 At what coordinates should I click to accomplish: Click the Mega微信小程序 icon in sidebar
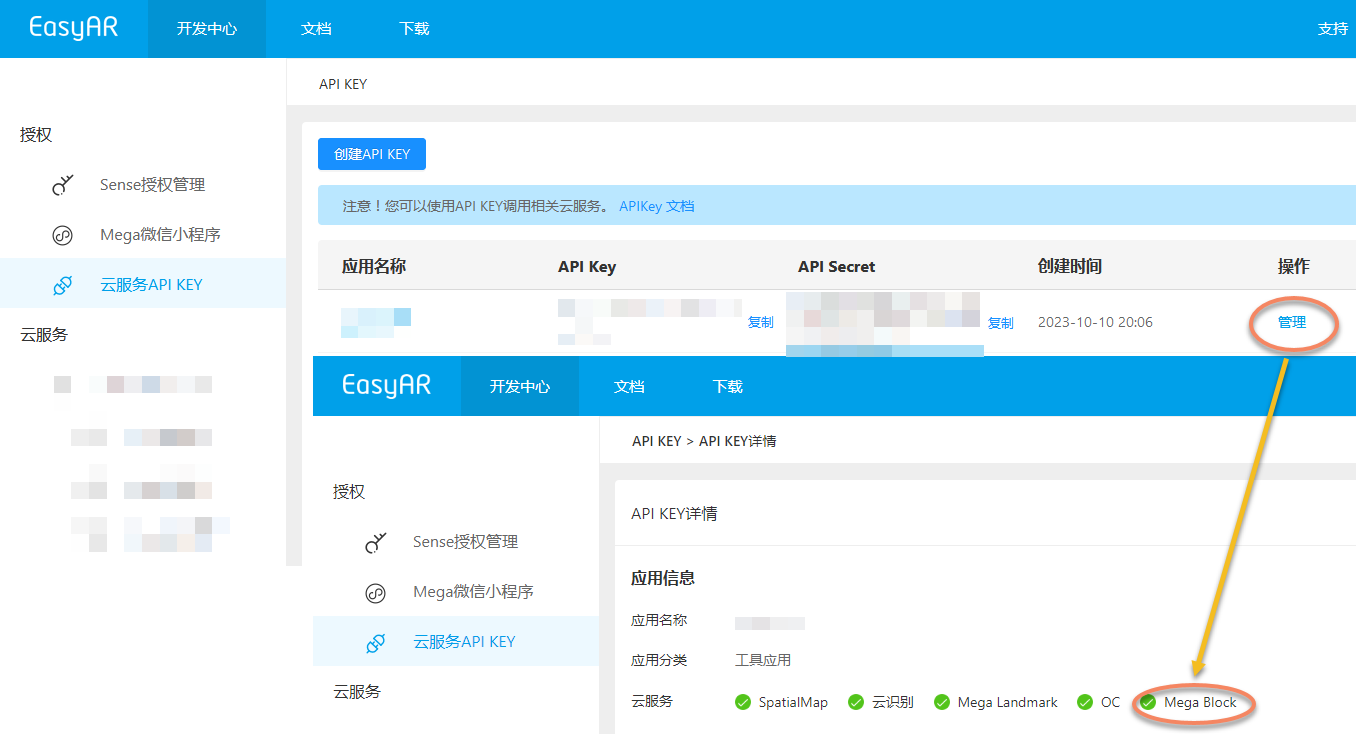pos(63,234)
